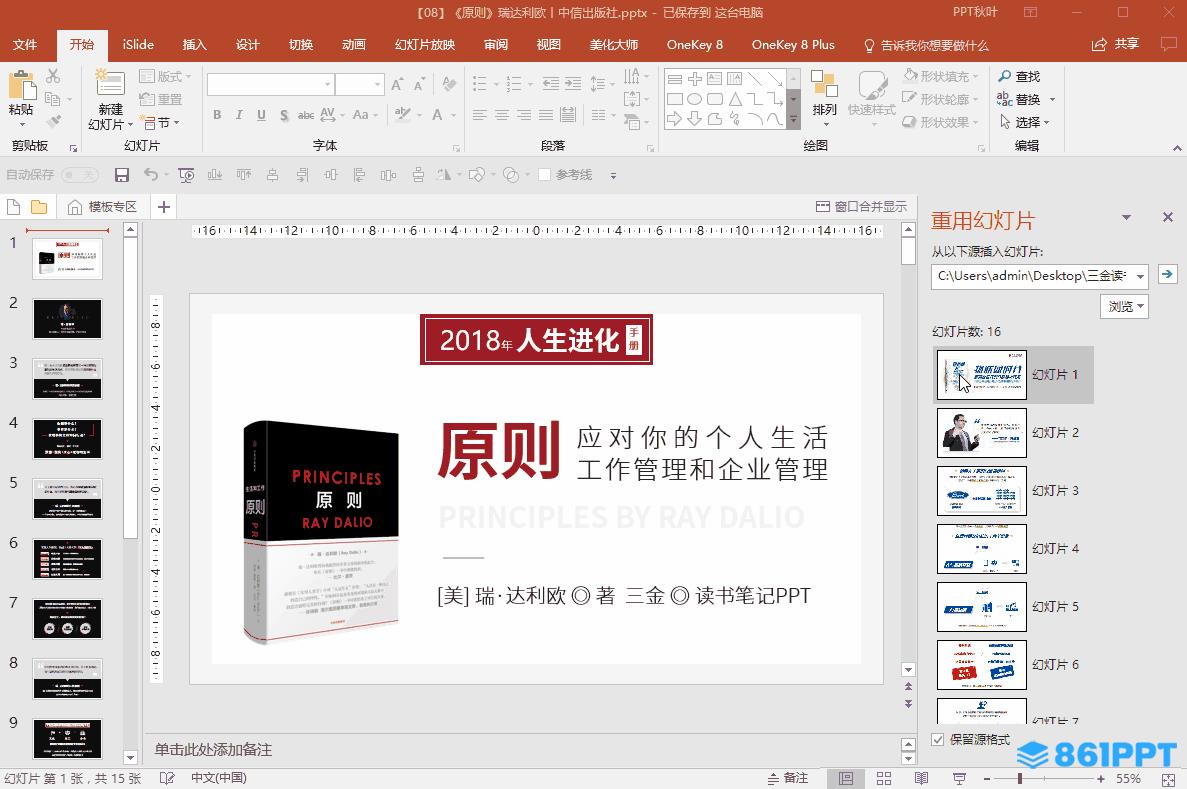Click the Format Painter brush icon
Screen dimensions: 1187x789
point(53,121)
